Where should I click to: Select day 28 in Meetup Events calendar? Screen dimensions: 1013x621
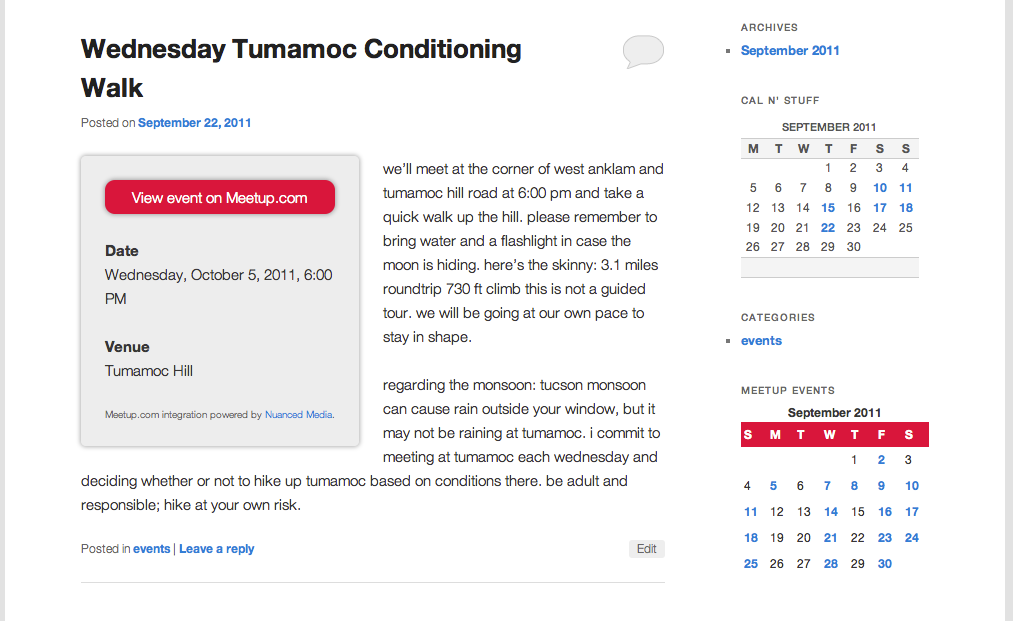click(x=831, y=564)
